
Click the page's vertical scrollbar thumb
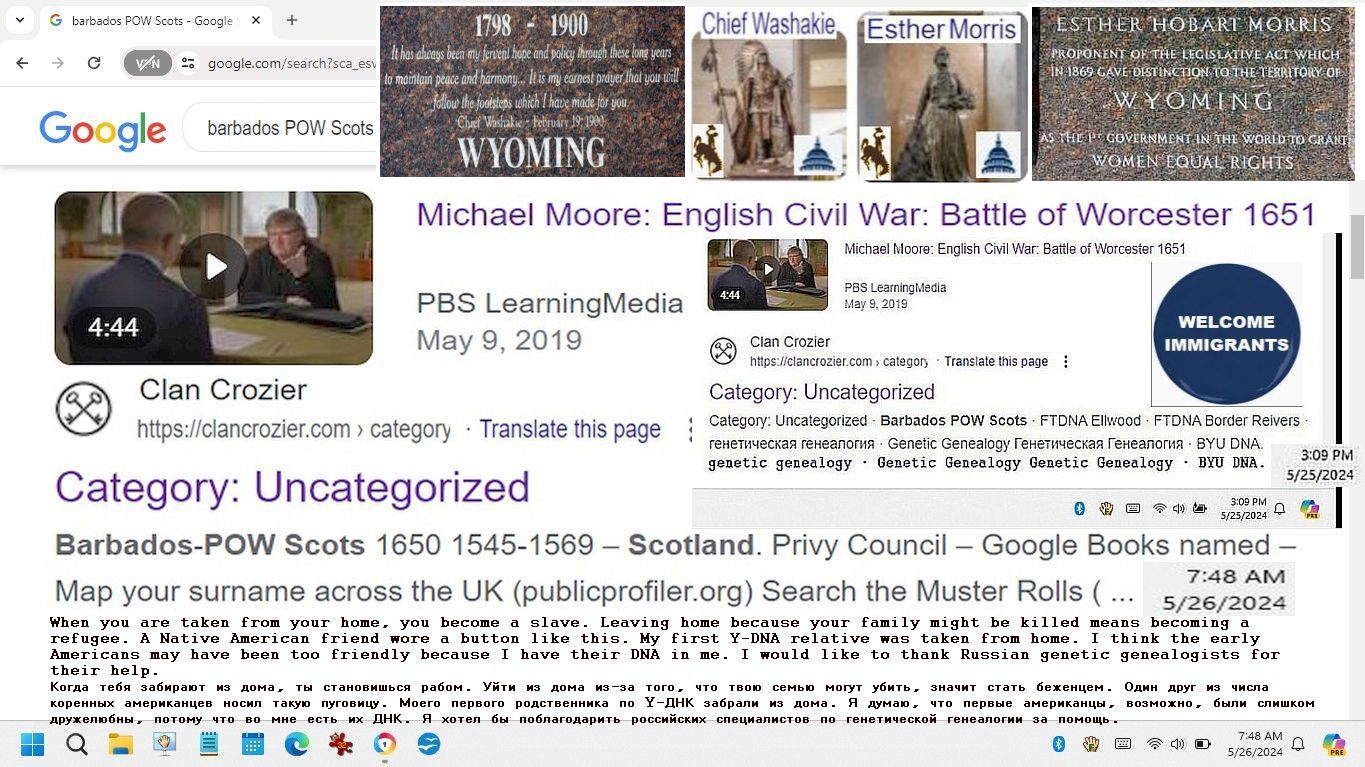coord(1357,247)
